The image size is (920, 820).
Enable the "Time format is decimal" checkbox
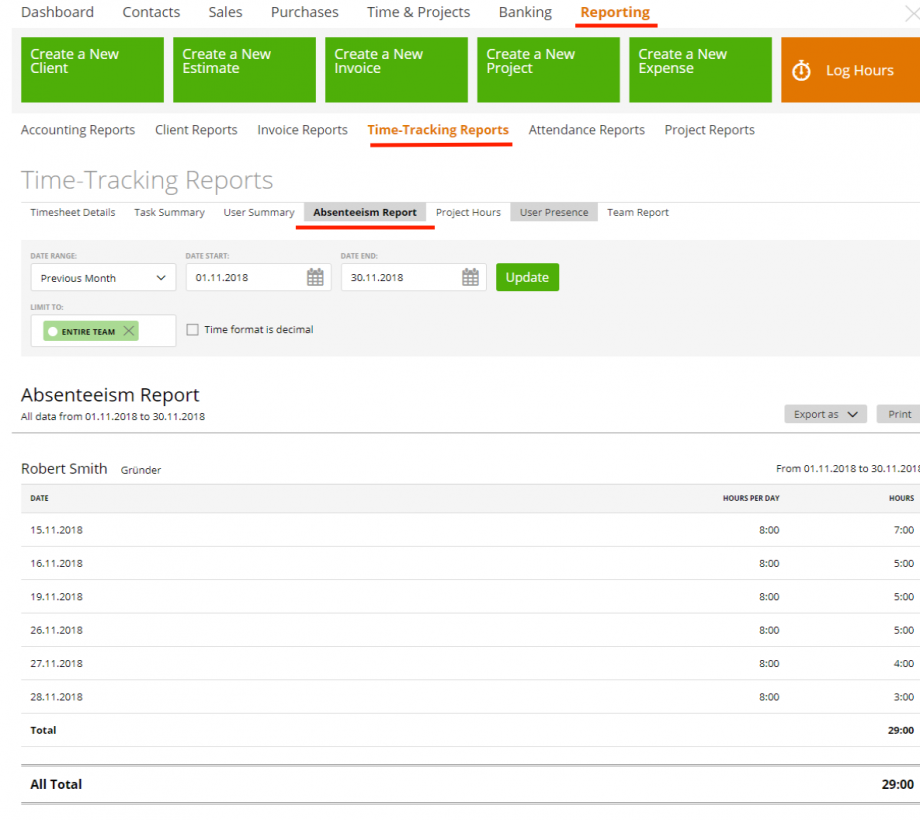192,330
